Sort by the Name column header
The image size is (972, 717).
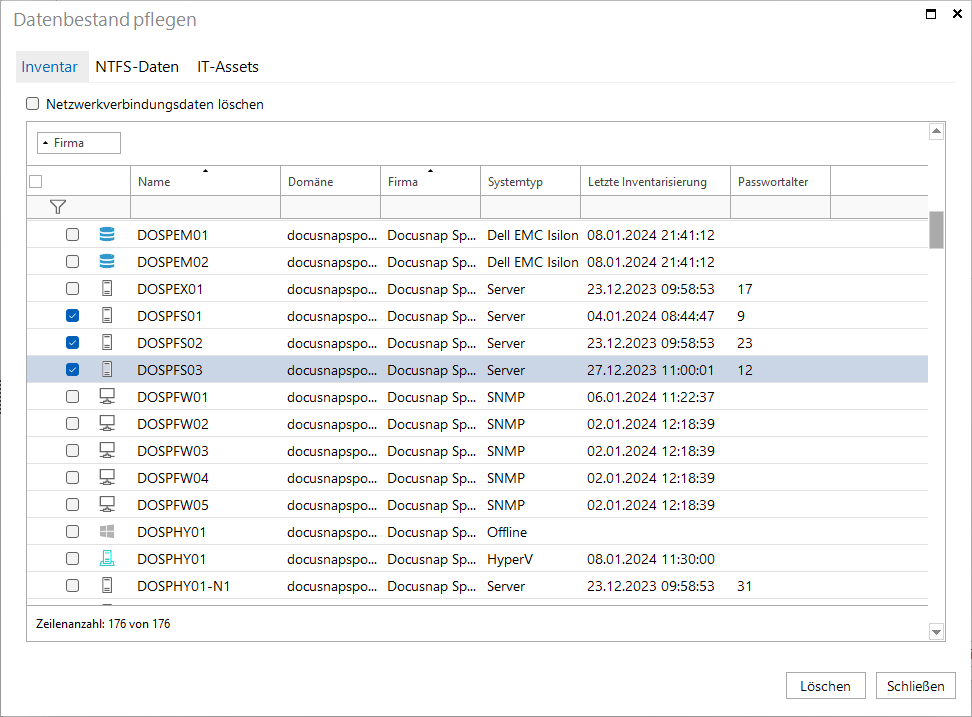pyautogui.click(x=205, y=181)
